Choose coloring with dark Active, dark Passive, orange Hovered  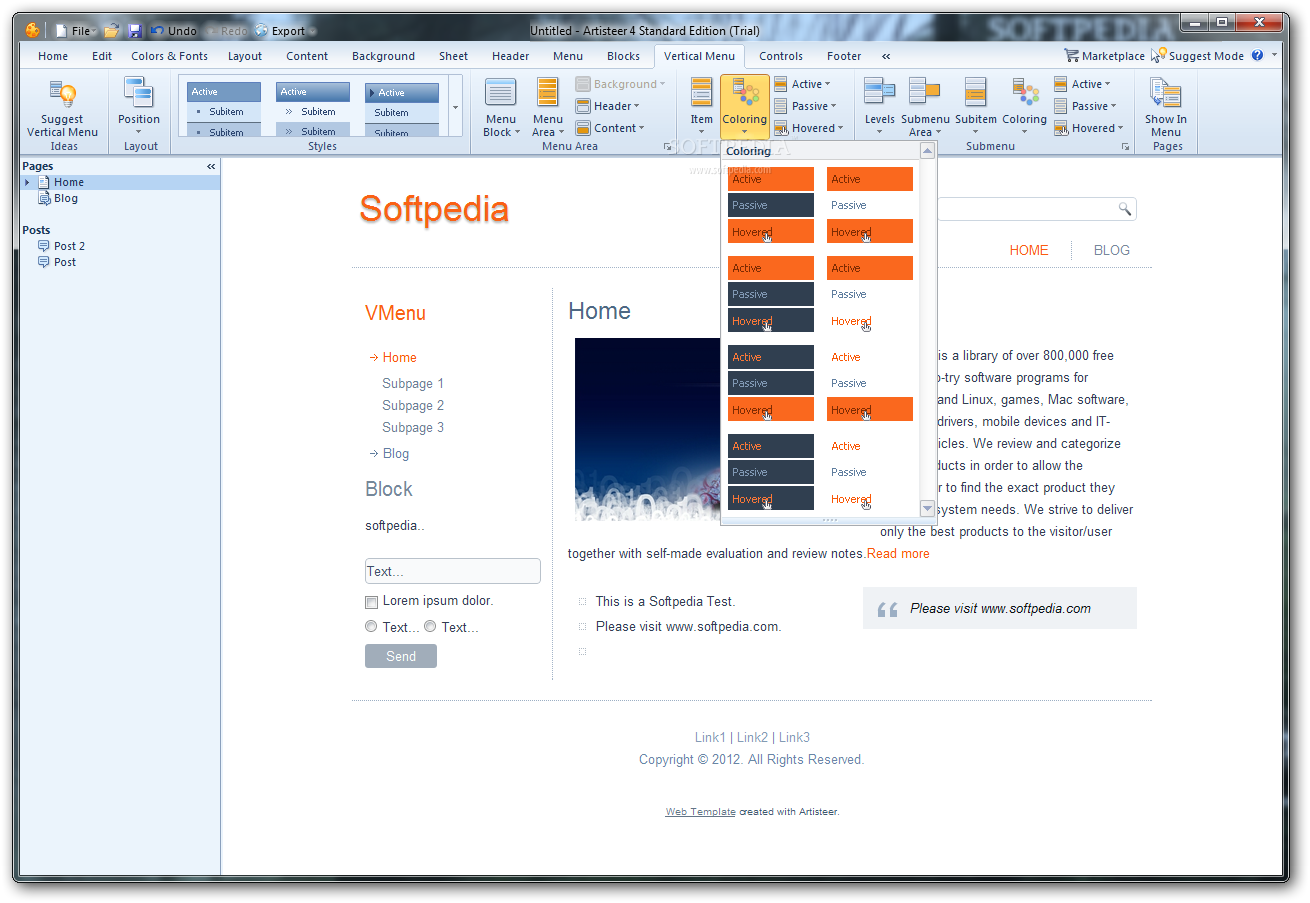click(x=771, y=383)
